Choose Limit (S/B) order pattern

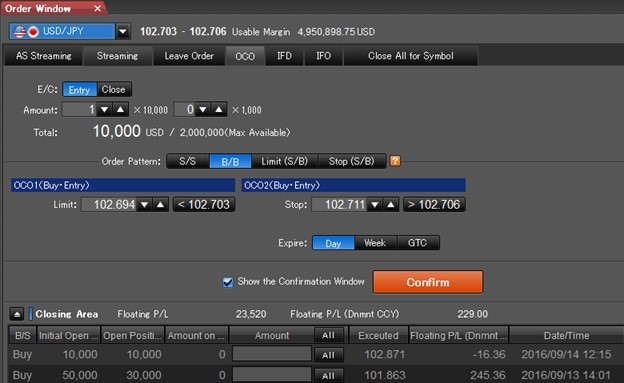tap(285, 161)
